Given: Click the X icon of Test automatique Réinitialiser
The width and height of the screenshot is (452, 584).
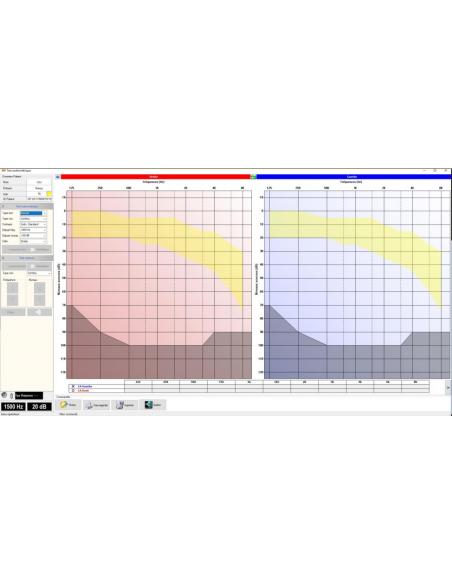Looking at the screenshot, I should coord(32,250).
